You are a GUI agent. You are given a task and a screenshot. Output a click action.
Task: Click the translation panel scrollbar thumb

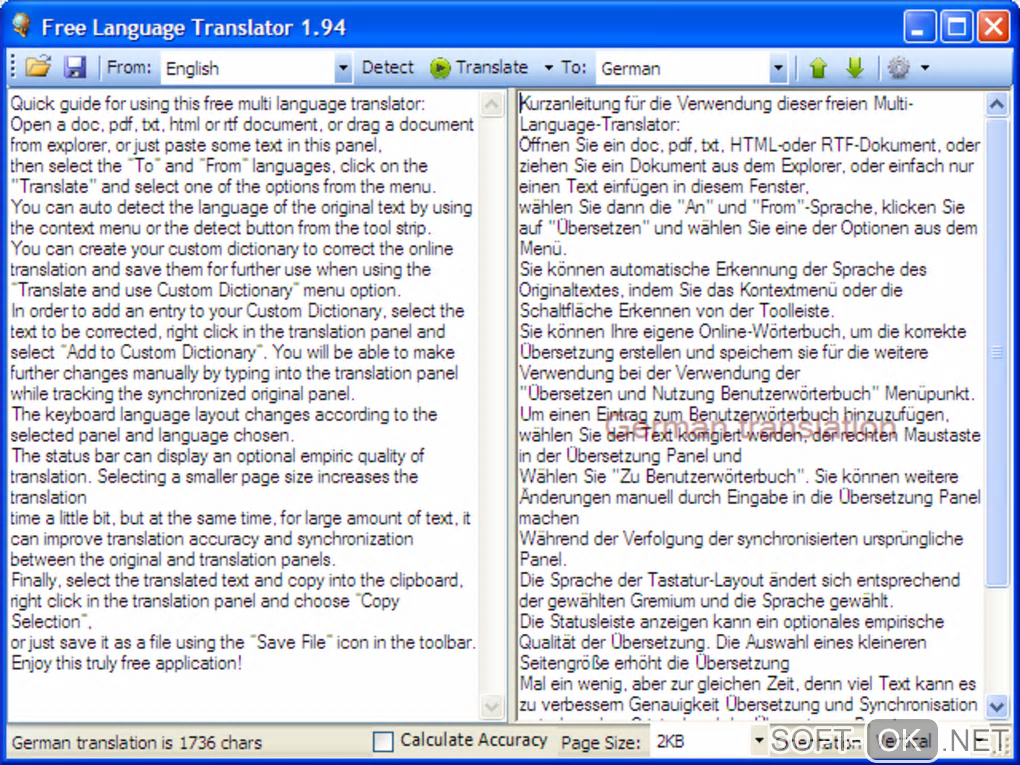pos(997,352)
